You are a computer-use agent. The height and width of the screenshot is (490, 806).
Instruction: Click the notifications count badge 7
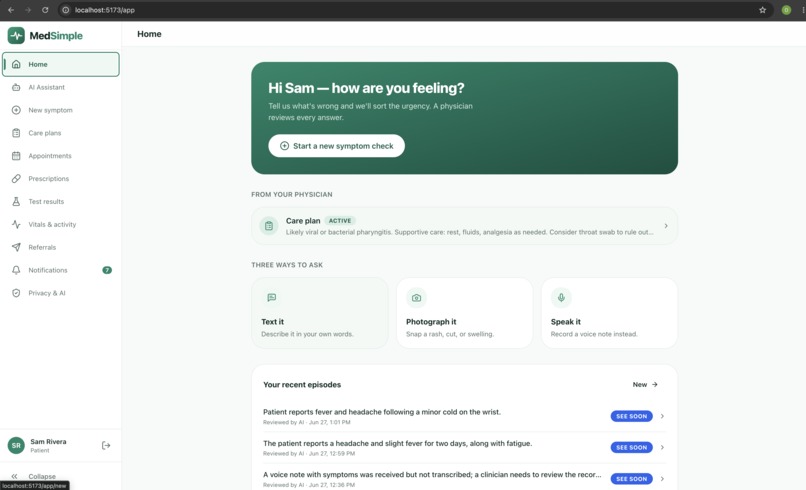[x=107, y=270]
